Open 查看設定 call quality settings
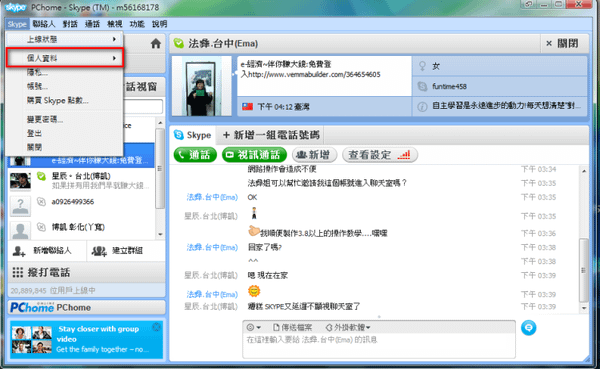600x369 pixels. pos(380,155)
